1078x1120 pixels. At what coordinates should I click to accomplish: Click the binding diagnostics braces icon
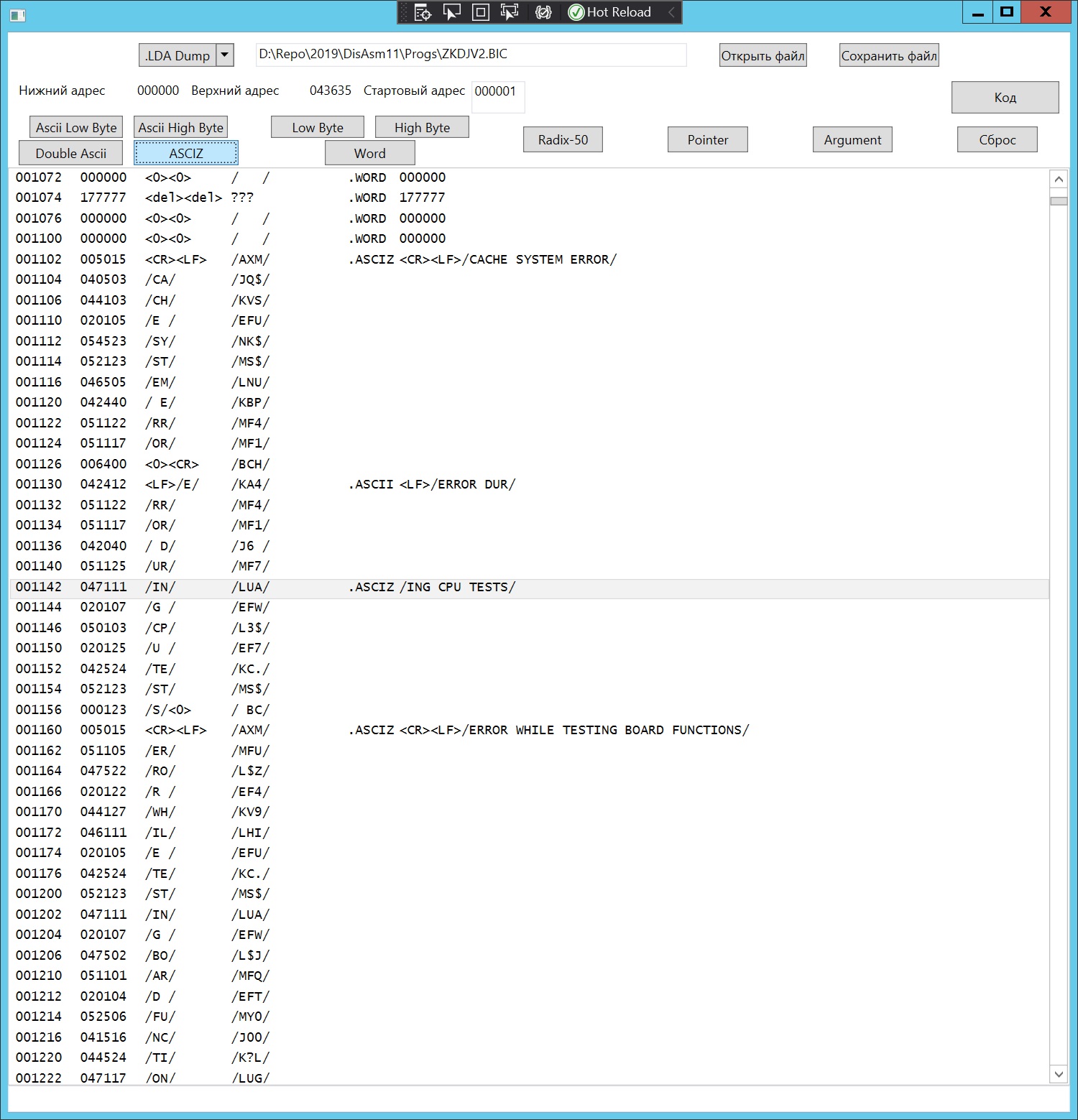(543, 12)
